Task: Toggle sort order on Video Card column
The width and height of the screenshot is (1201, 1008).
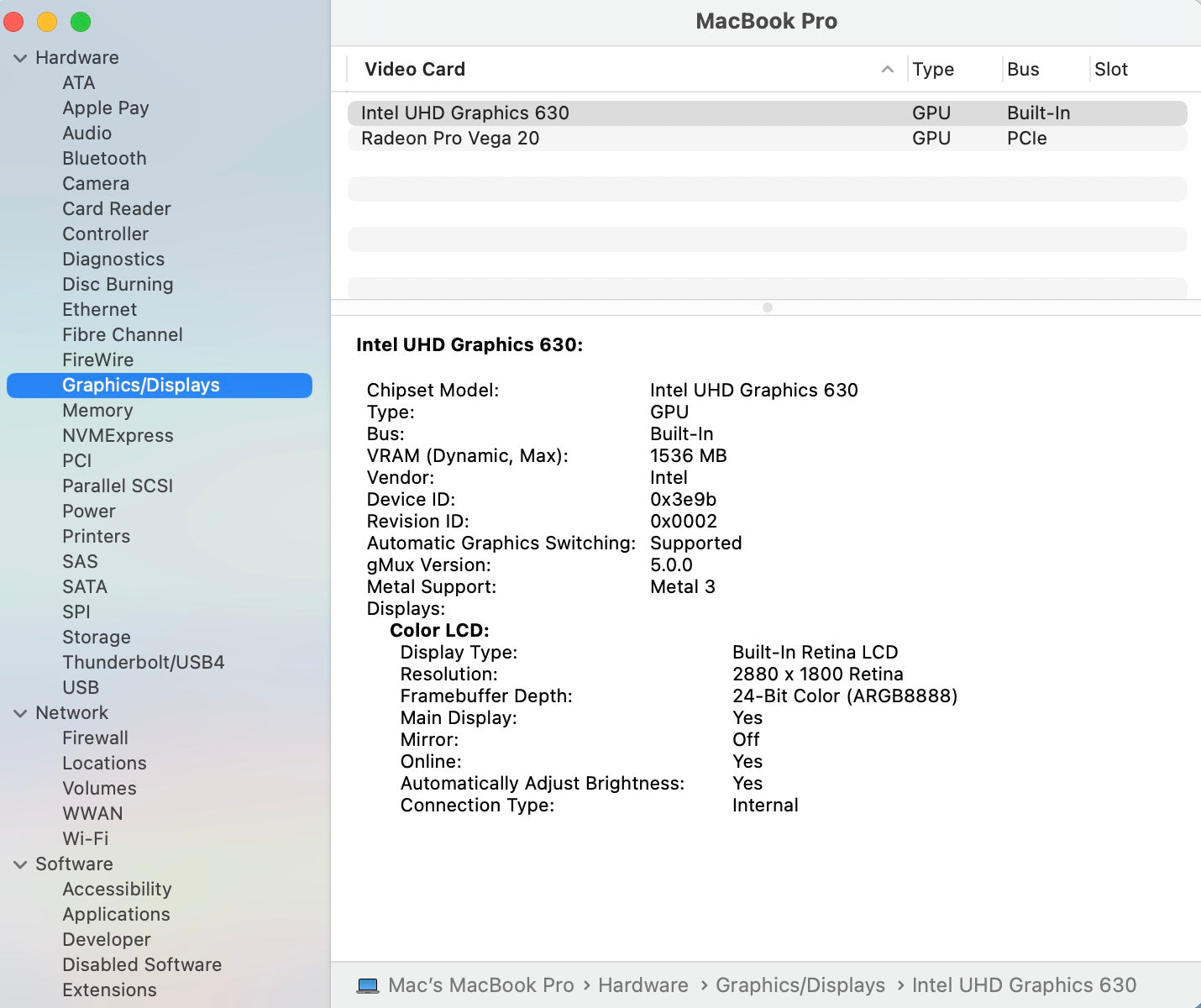Action: pos(414,69)
